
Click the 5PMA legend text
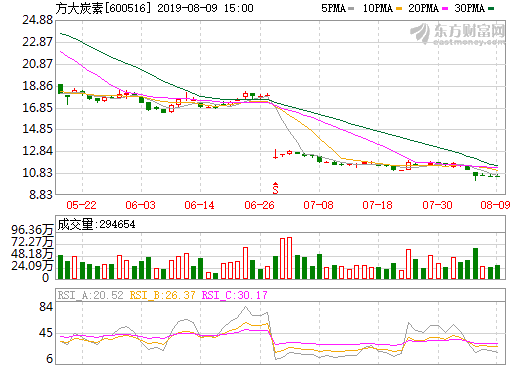pyautogui.click(x=334, y=8)
